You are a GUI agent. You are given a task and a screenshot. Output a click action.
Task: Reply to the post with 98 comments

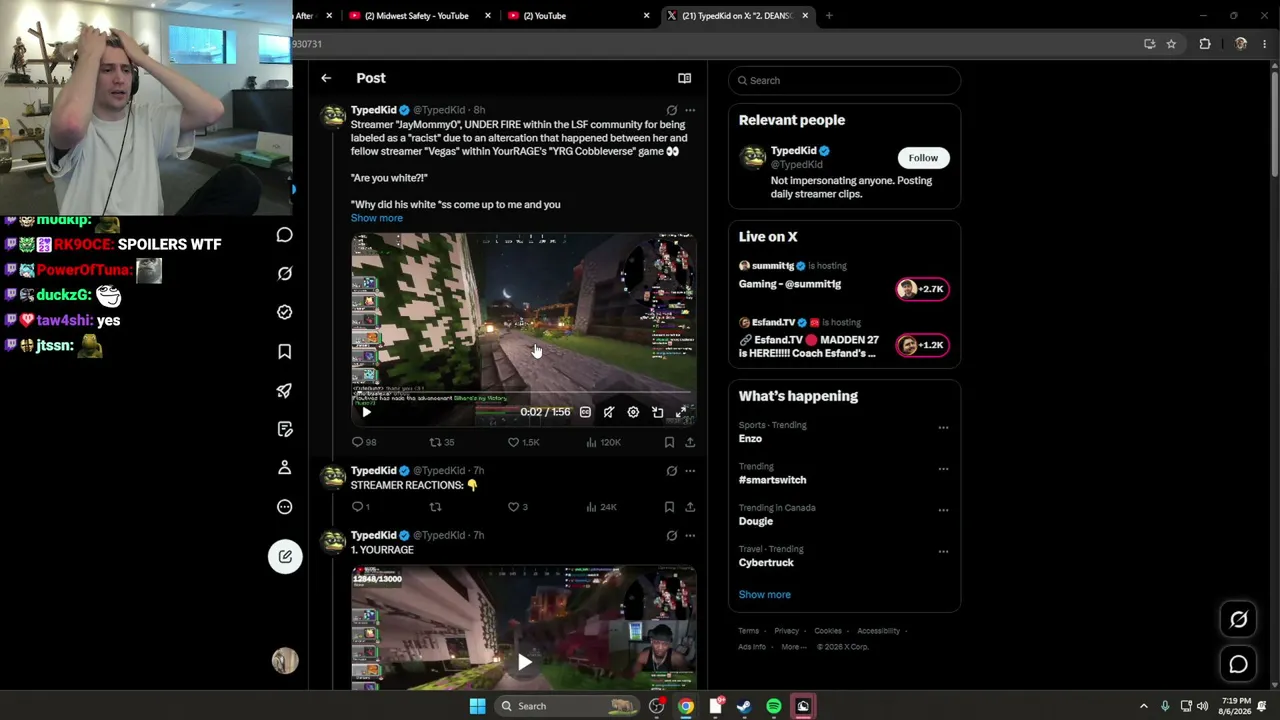click(364, 442)
